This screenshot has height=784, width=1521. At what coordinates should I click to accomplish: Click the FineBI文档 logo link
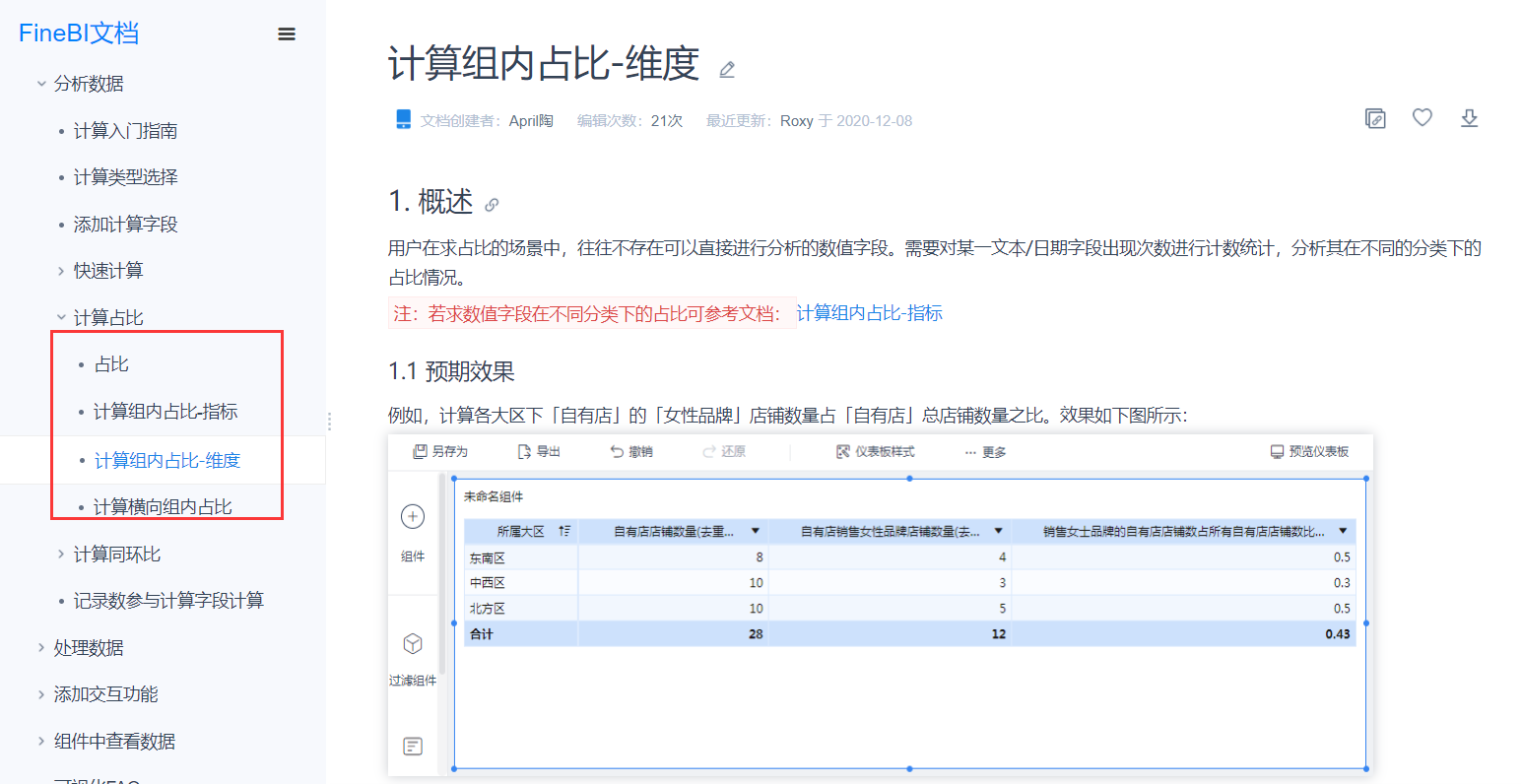[x=79, y=33]
